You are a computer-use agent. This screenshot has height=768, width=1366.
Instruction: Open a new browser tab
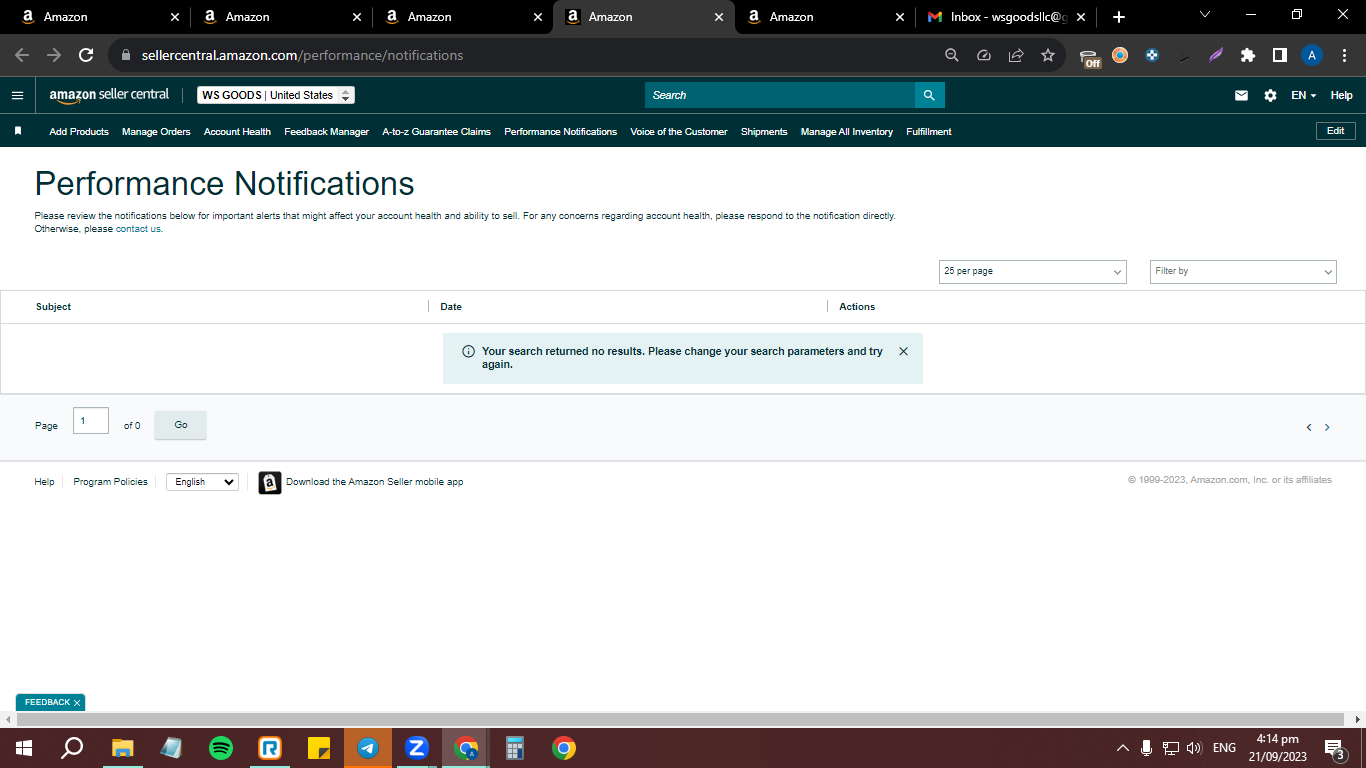tap(1118, 17)
